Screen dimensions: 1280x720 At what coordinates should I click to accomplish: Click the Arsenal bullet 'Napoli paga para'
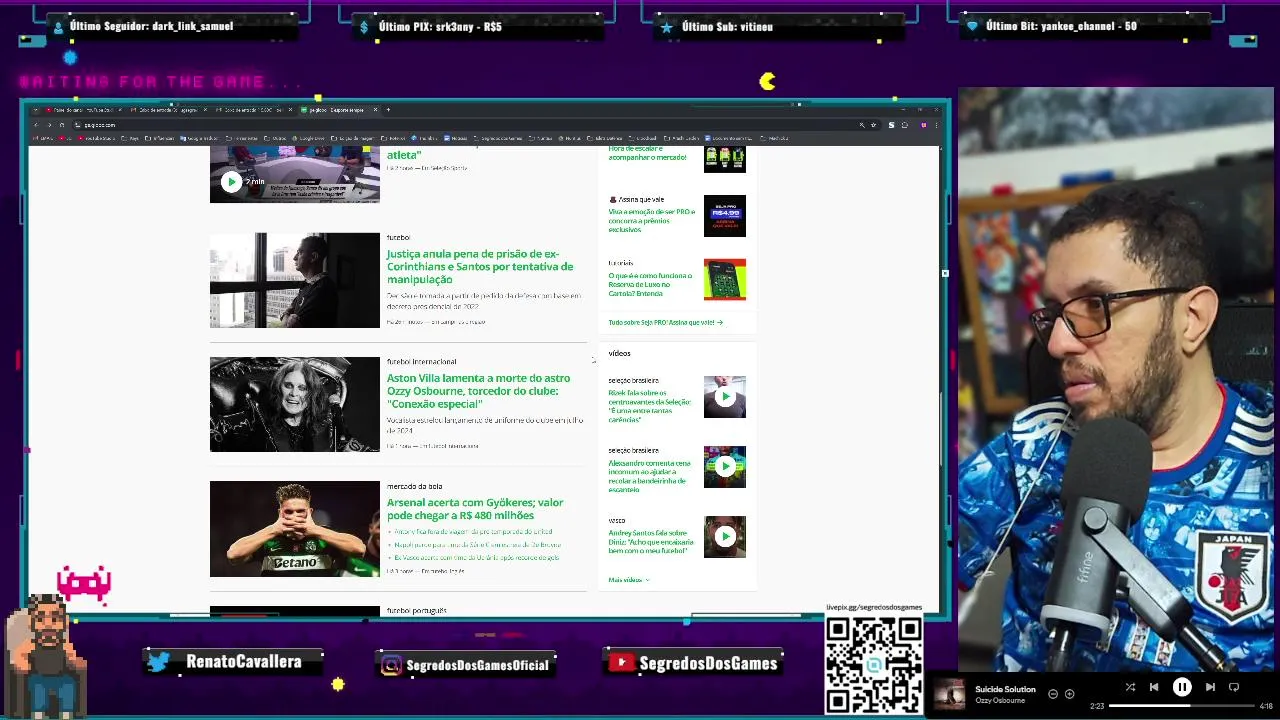(x=477, y=545)
